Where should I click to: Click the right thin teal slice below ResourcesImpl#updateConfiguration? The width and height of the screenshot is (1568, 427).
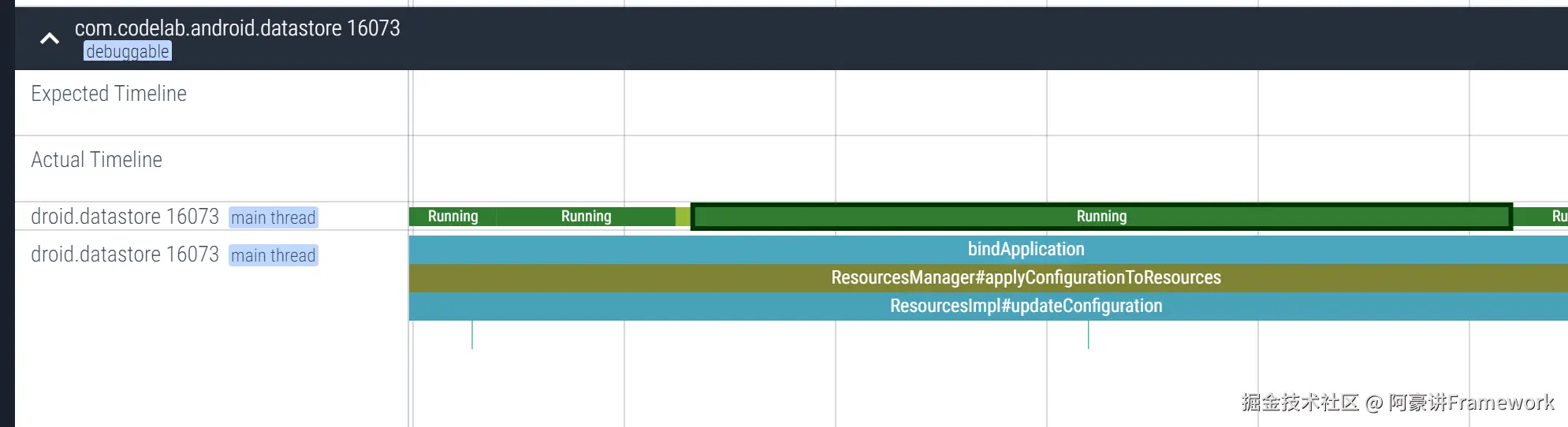[x=1089, y=334]
